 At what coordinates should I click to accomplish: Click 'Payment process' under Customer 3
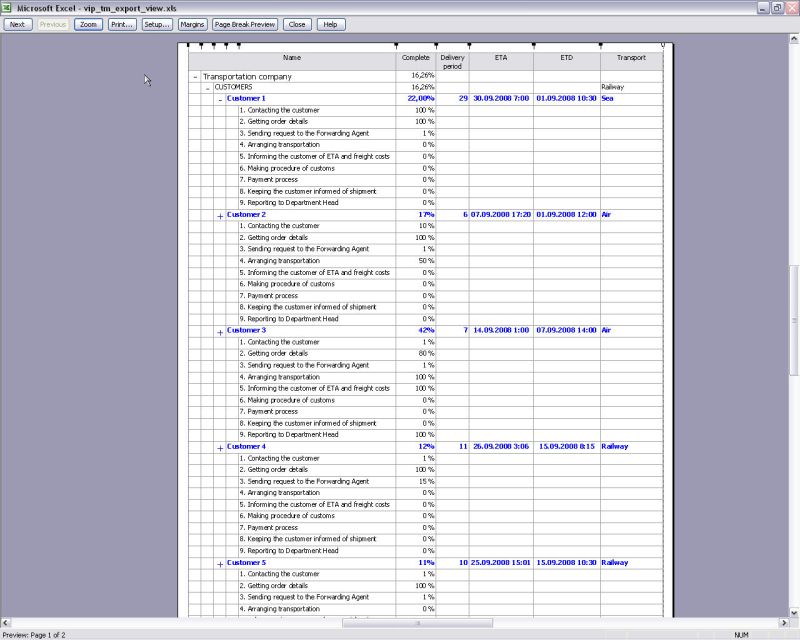[x=268, y=411]
